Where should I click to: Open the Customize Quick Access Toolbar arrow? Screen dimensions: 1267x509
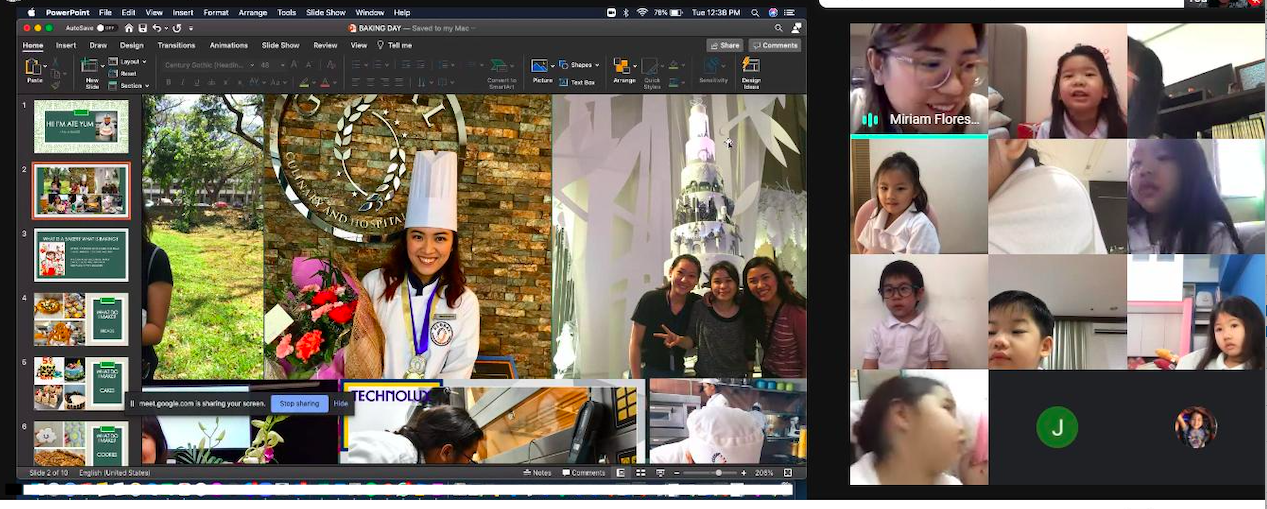(191, 28)
